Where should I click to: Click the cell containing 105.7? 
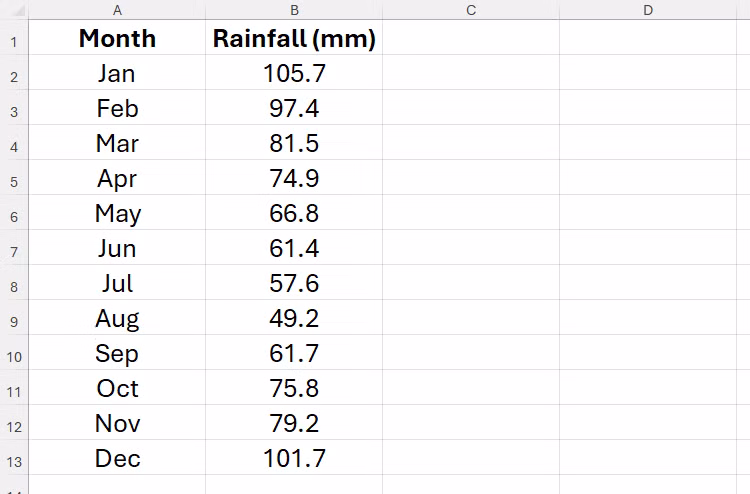[294, 73]
